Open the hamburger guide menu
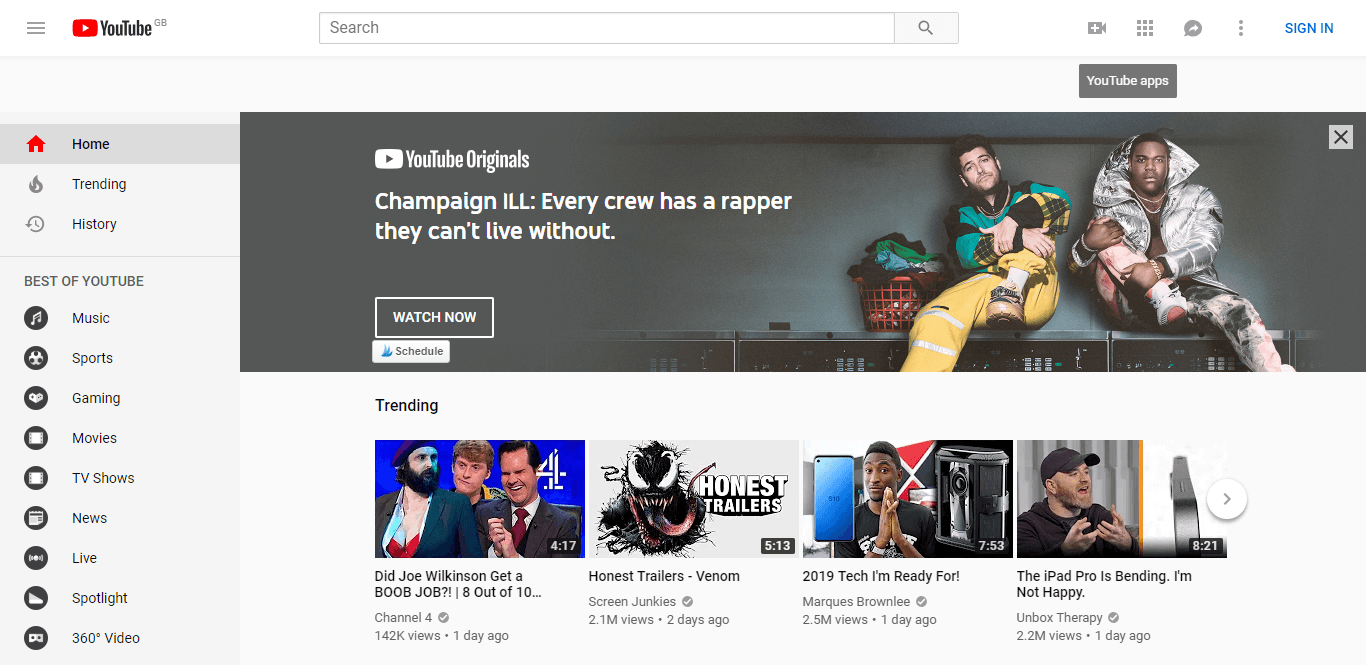 36,28
